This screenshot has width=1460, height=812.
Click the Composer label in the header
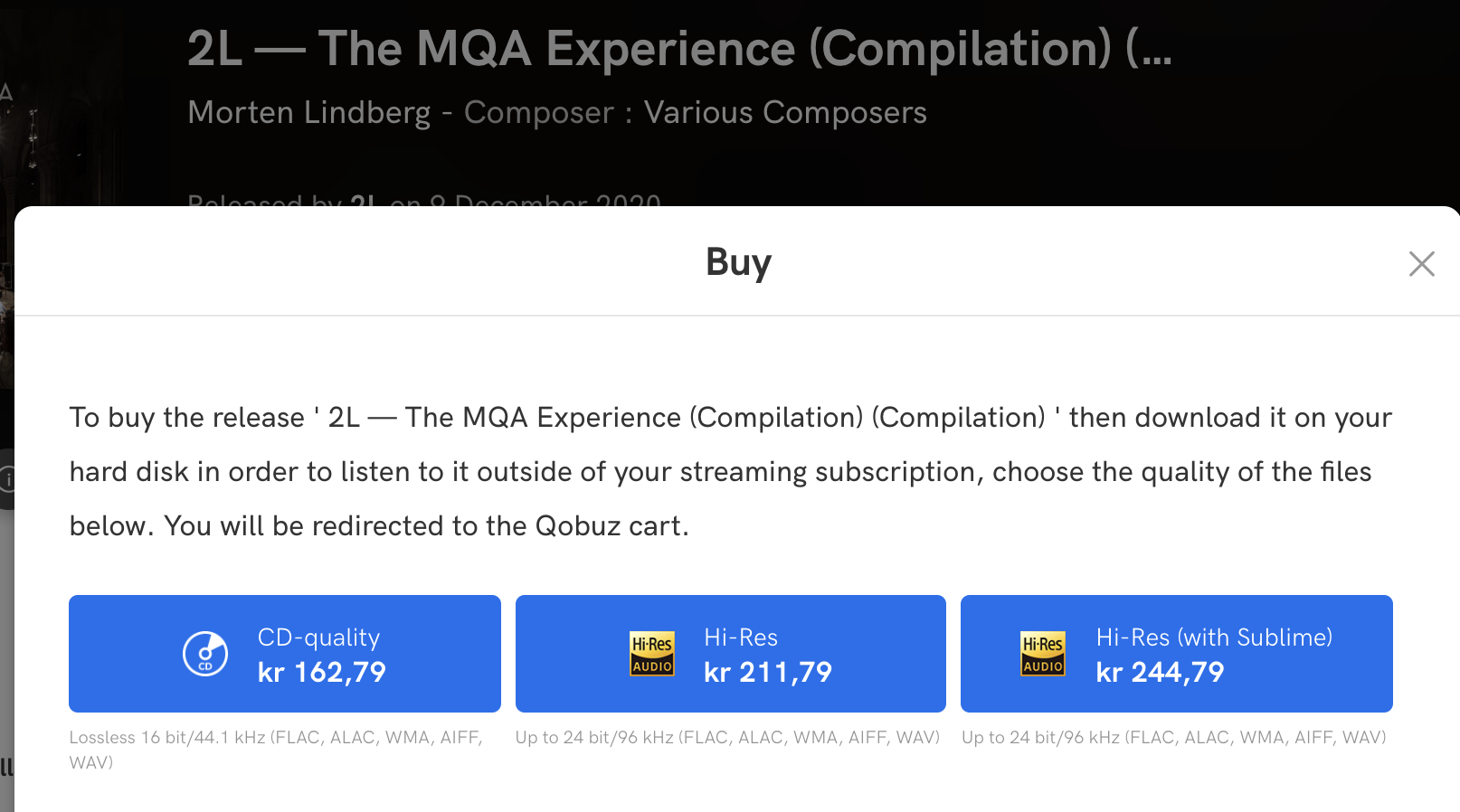tap(538, 113)
